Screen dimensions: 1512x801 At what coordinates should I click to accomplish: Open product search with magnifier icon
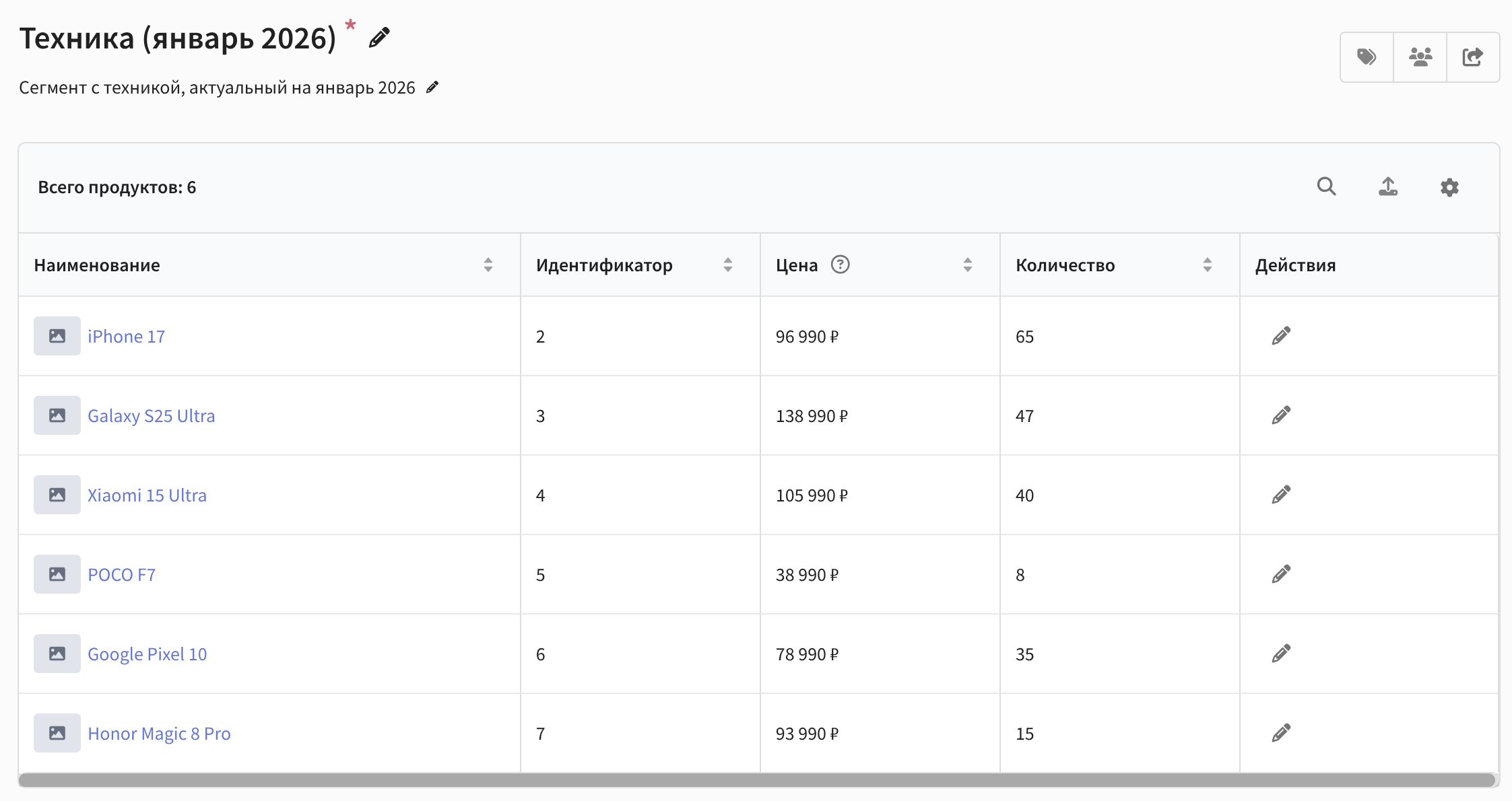coord(1326,186)
